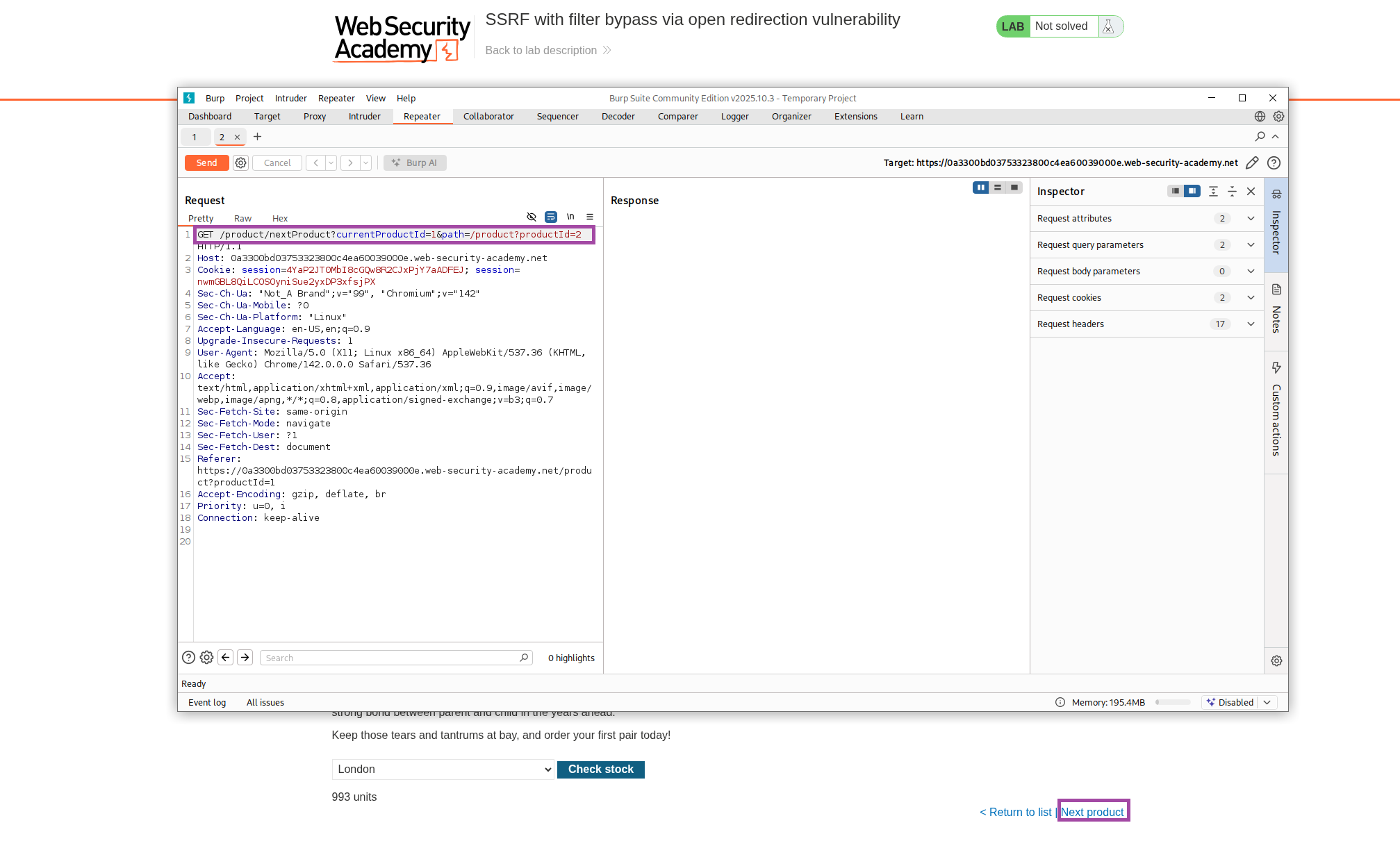Image resolution: width=1400 pixels, height=857 pixels.
Task: Expand Request query parameters section
Action: [1251, 244]
